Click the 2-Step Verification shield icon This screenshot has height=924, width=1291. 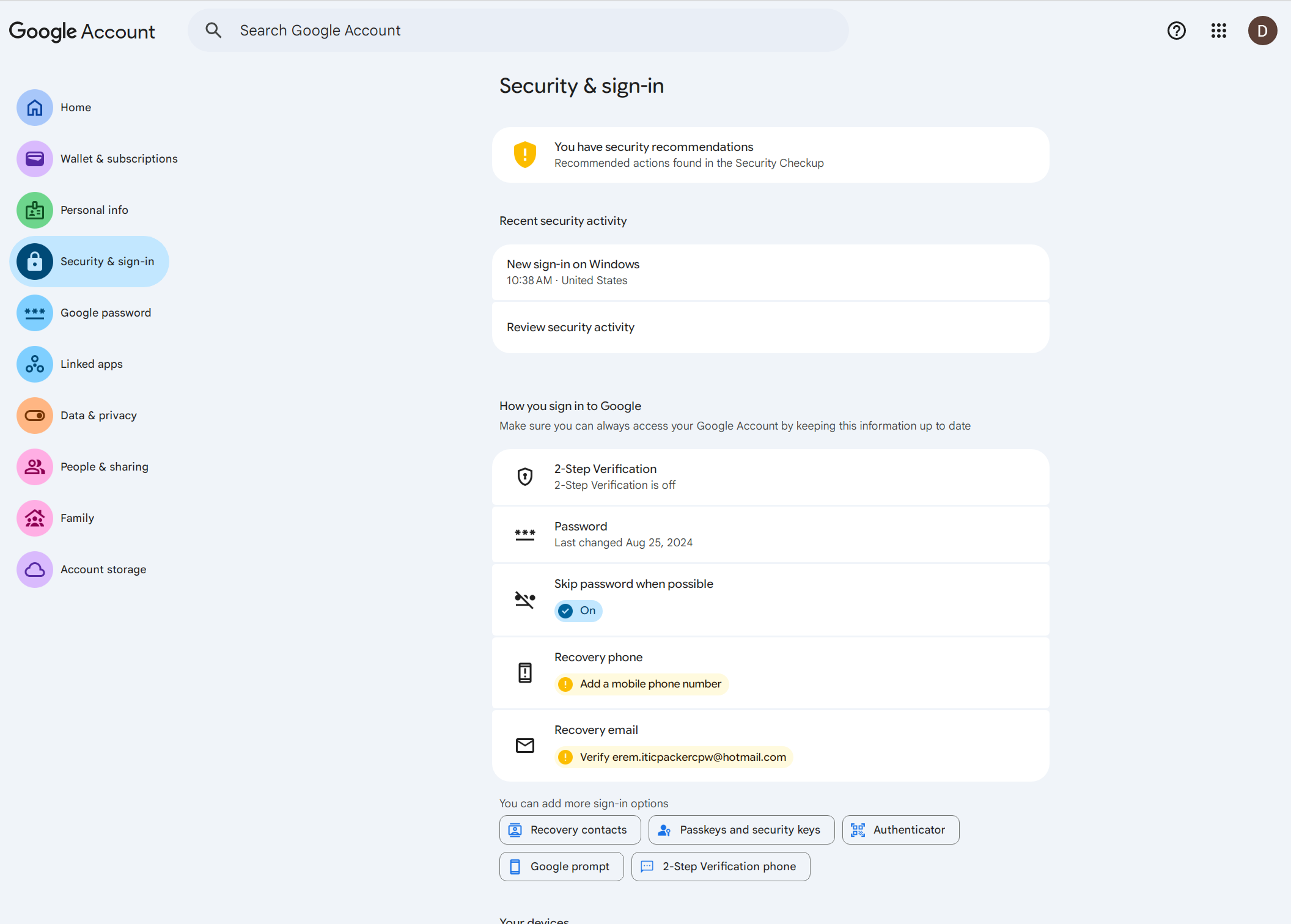pyautogui.click(x=525, y=477)
